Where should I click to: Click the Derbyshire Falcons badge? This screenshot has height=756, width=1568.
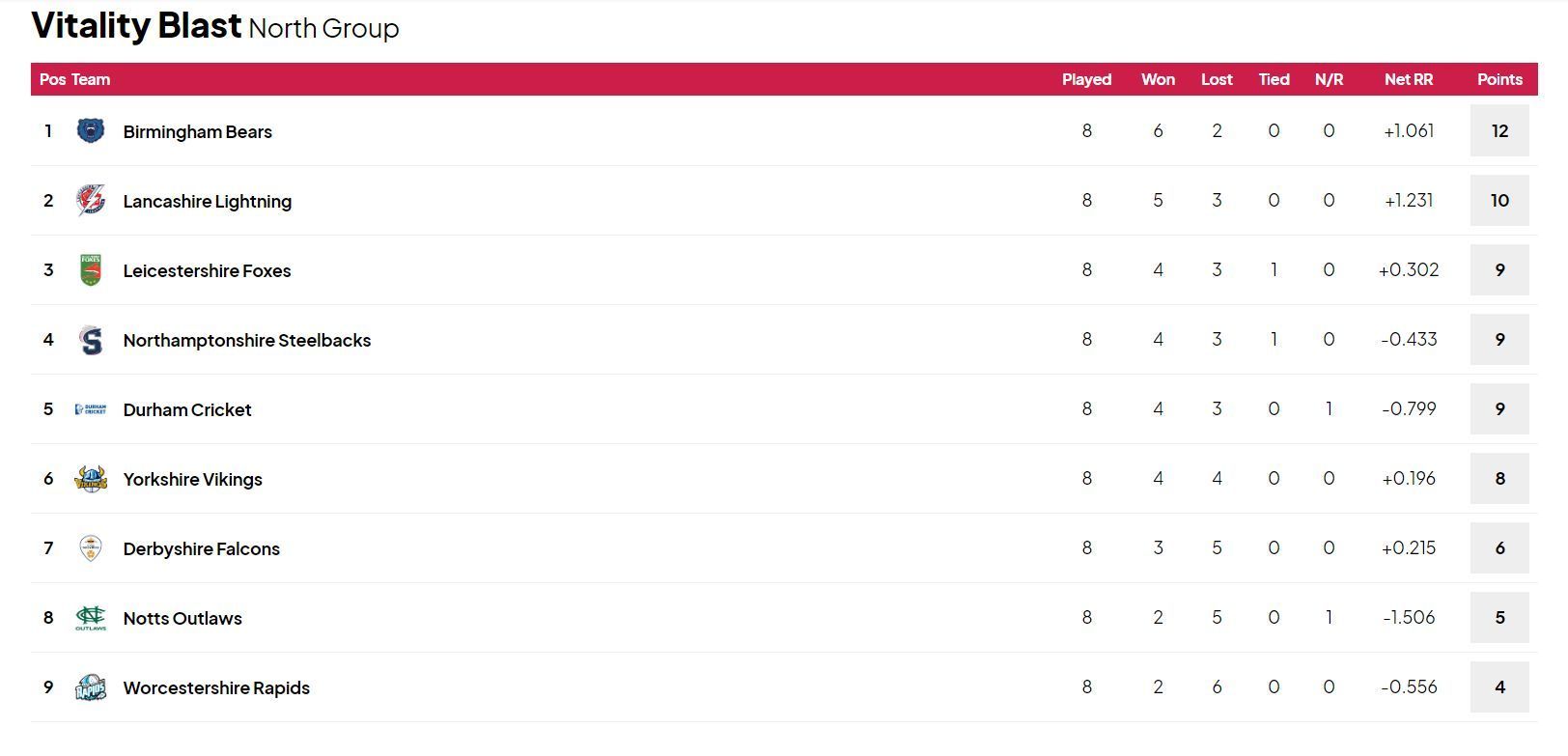coord(92,548)
